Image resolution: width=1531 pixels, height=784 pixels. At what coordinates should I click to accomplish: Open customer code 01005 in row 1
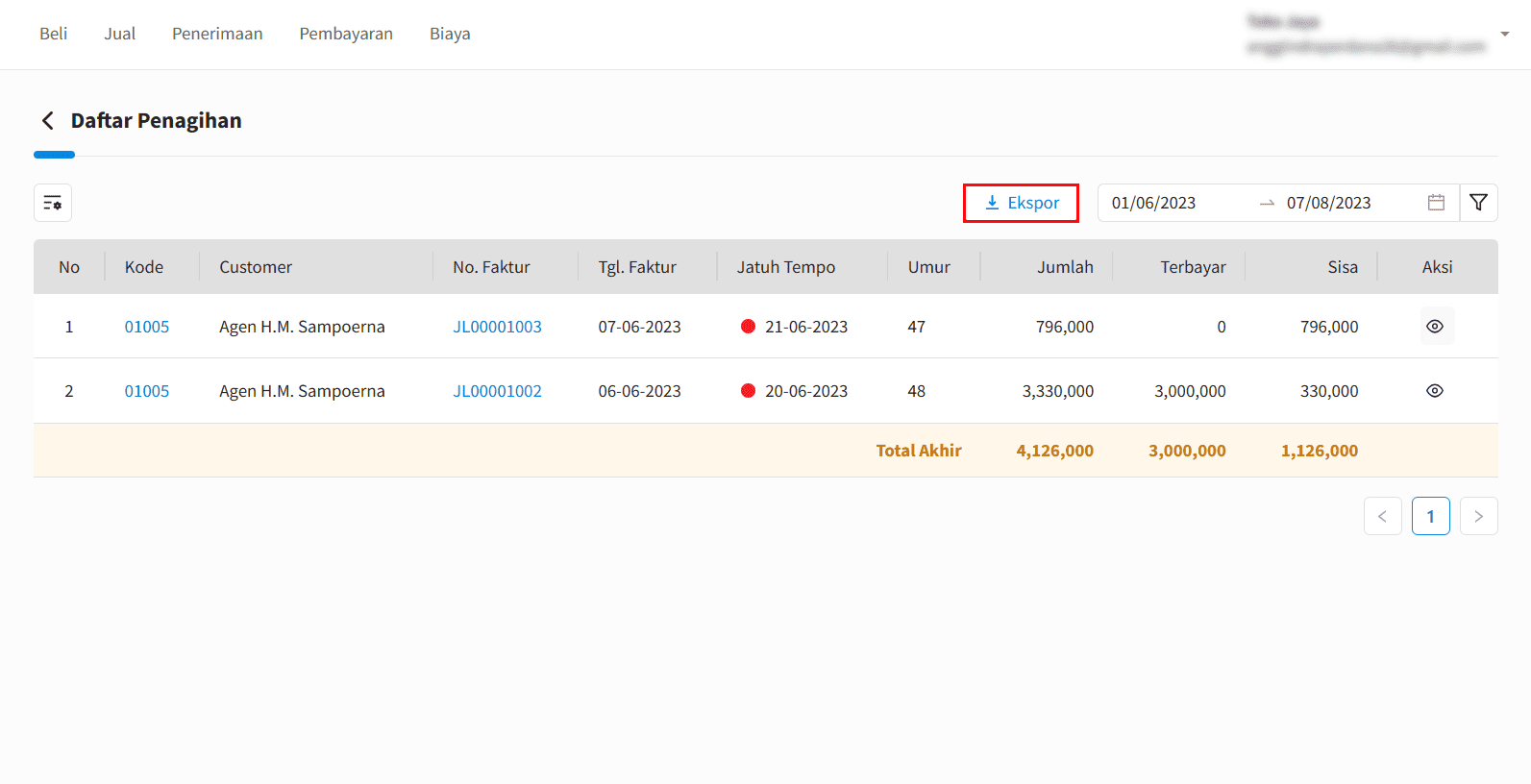tap(147, 327)
